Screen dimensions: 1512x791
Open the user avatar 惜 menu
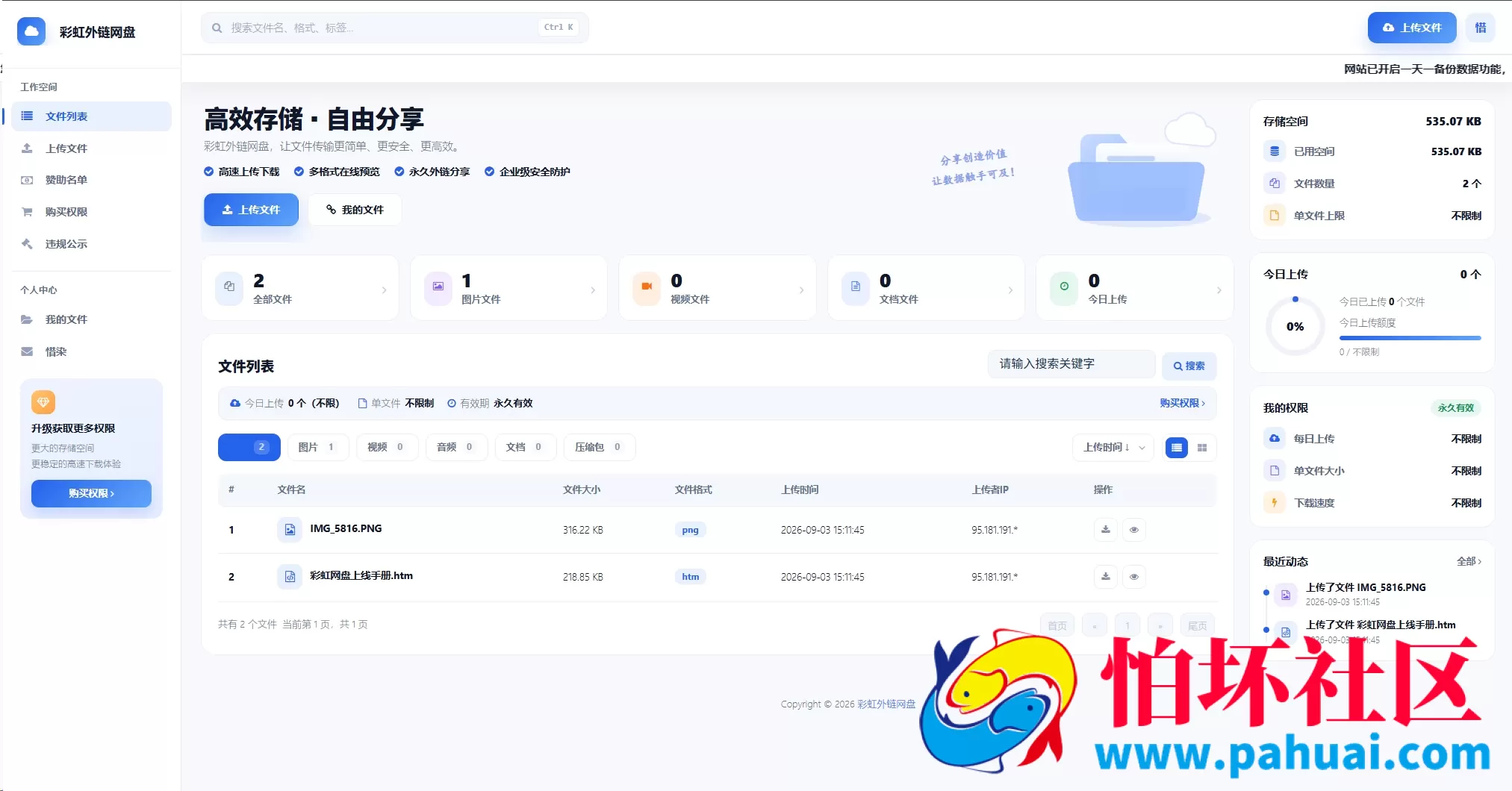point(1480,28)
